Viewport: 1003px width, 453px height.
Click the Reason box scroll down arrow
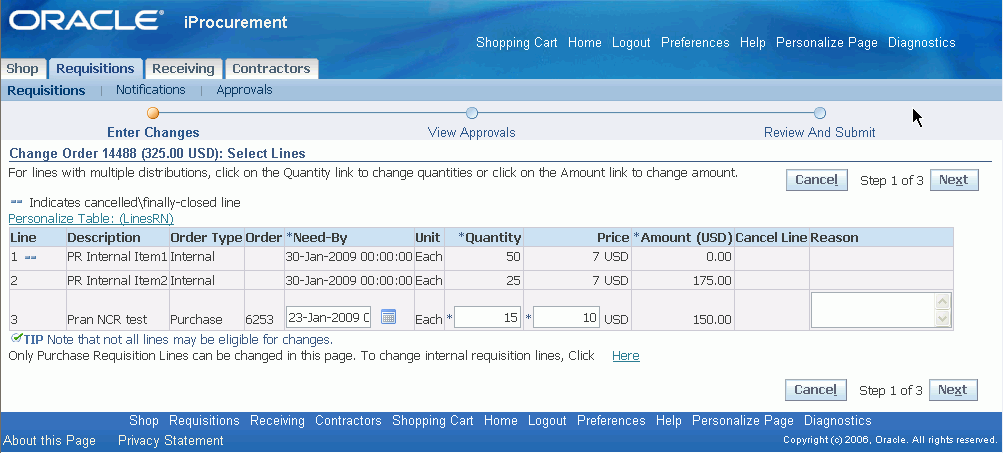[943, 319]
